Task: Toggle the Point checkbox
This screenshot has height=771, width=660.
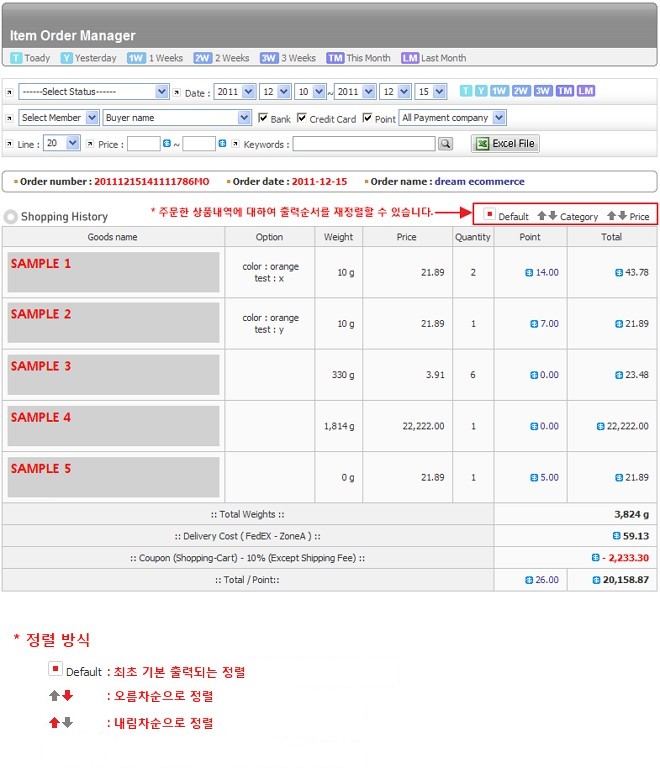Action: click(x=367, y=118)
